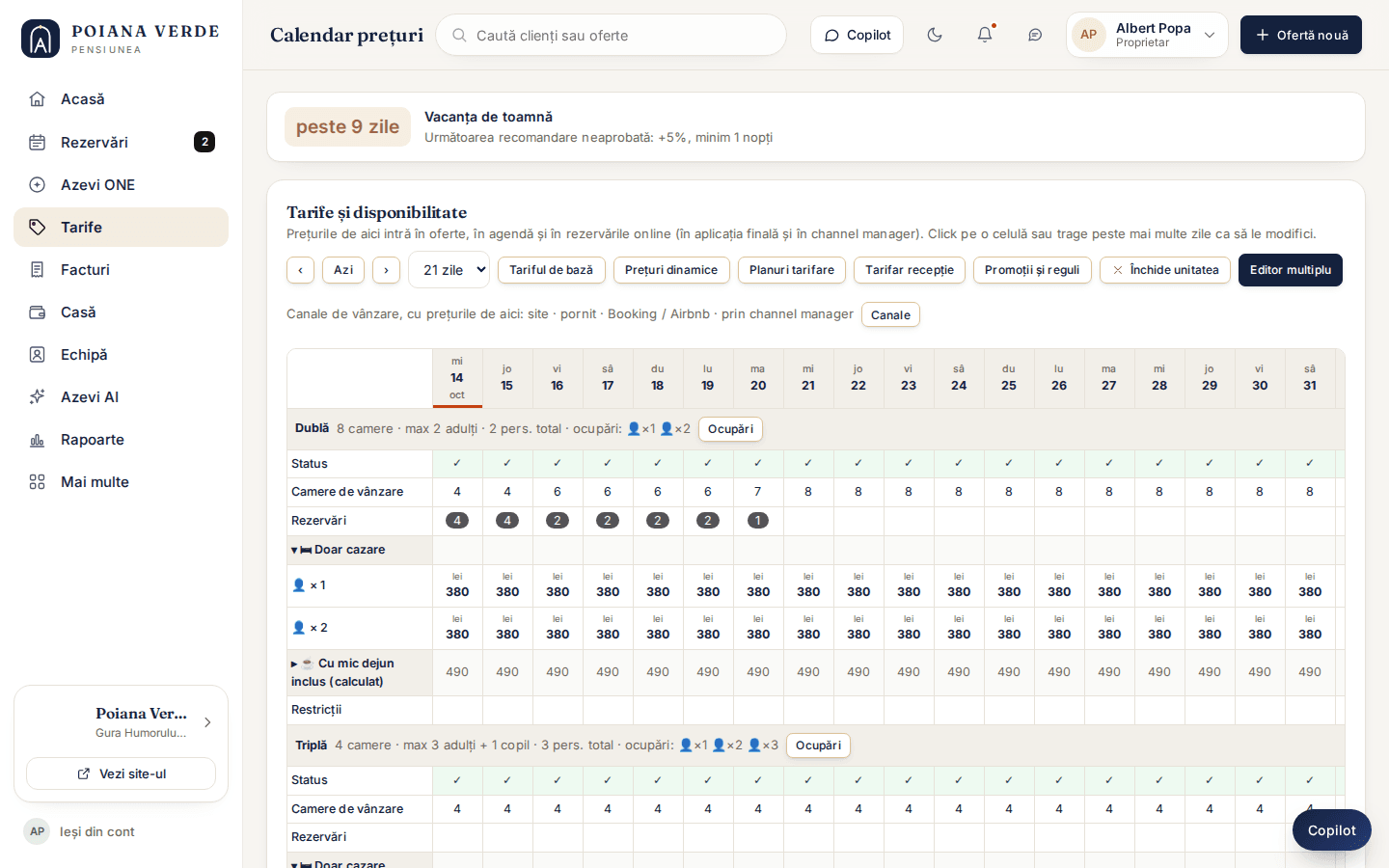This screenshot has width=1389, height=868.
Task: Toggle Dublă status checkmark for October 14
Action: (x=457, y=464)
